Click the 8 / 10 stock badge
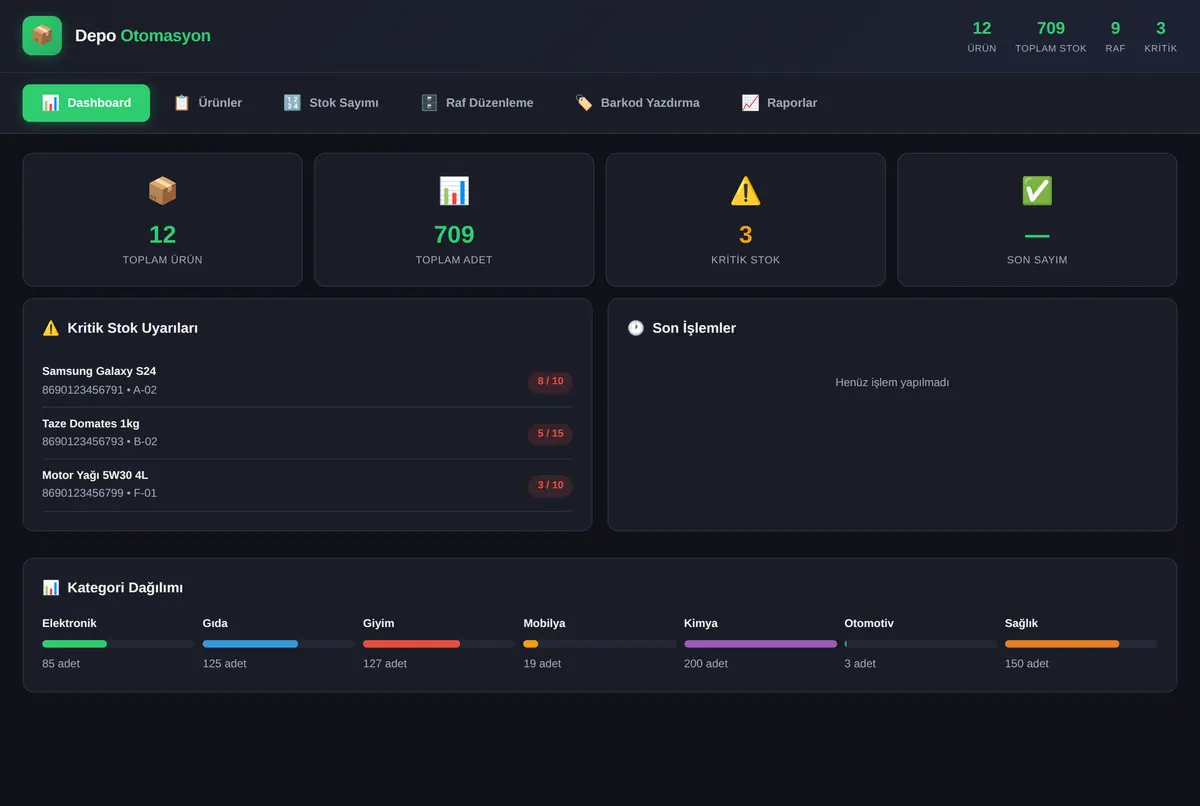 pyautogui.click(x=550, y=381)
